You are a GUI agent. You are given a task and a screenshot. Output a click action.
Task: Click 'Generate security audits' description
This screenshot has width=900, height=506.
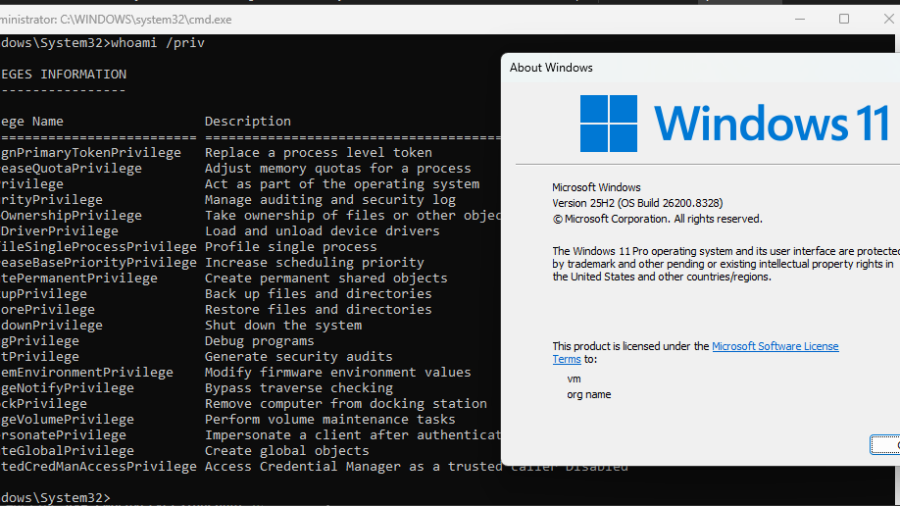coord(299,356)
